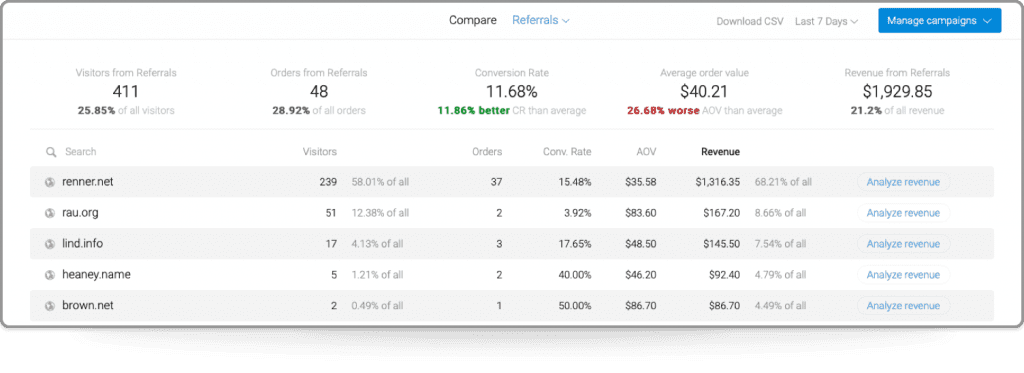Click rau.org revenue value $167.20
The height and width of the screenshot is (373, 1024).
pyautogui.click(x=722, y=213)
